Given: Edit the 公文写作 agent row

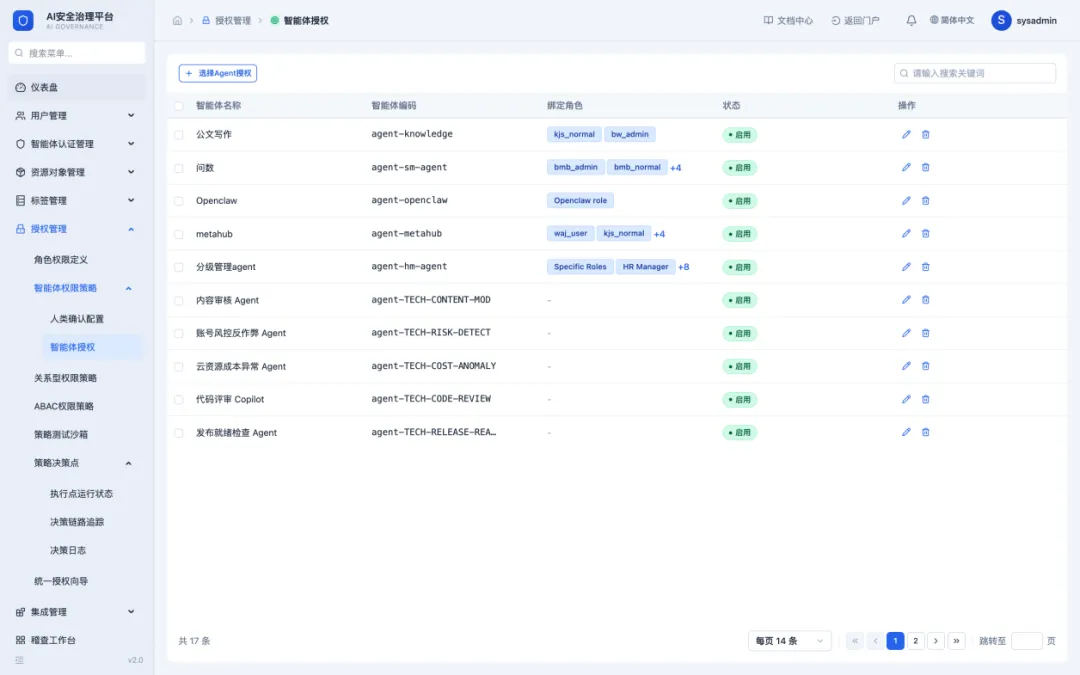Looking at the screenshot, I should click(906, 134).
